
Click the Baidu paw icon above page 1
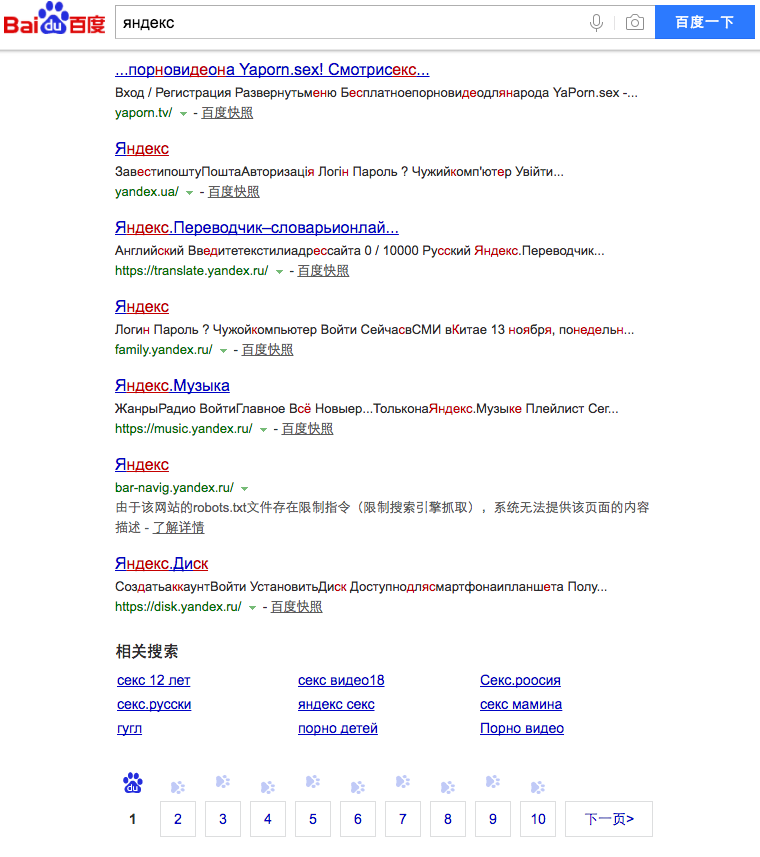(x=133, y=783)
